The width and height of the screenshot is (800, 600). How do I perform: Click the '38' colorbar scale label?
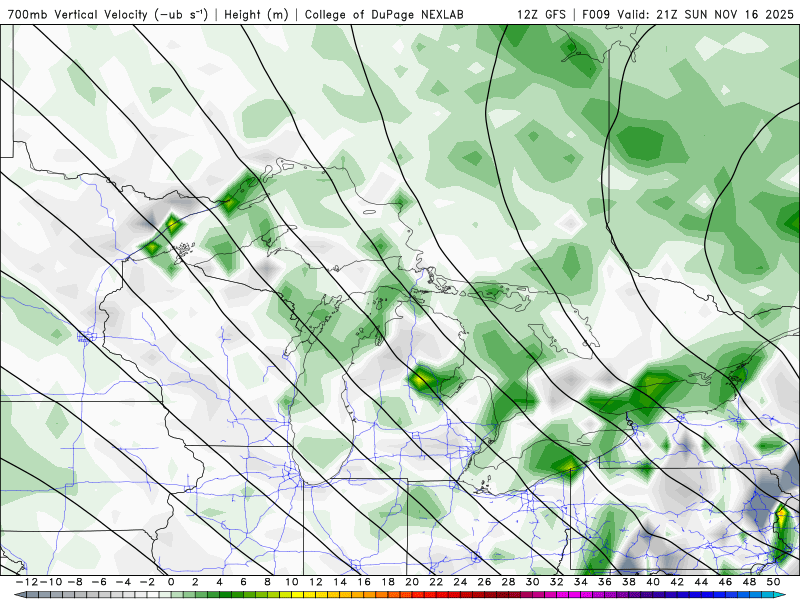pyautogui.click(x=629, y=582)
